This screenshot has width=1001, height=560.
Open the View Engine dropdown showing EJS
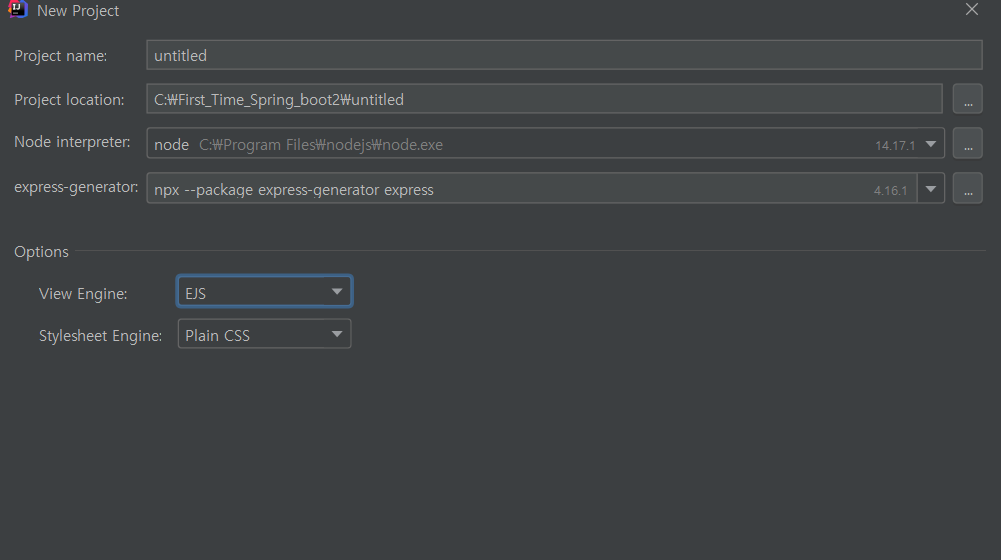coord(264,292)
